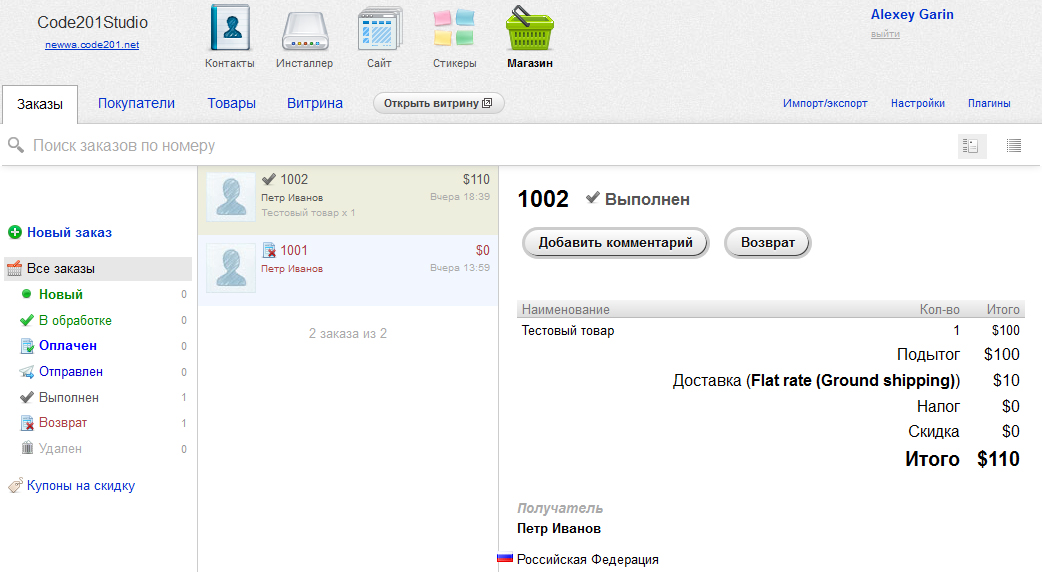Filter orders by Shipped status

[x=70, y=372]
